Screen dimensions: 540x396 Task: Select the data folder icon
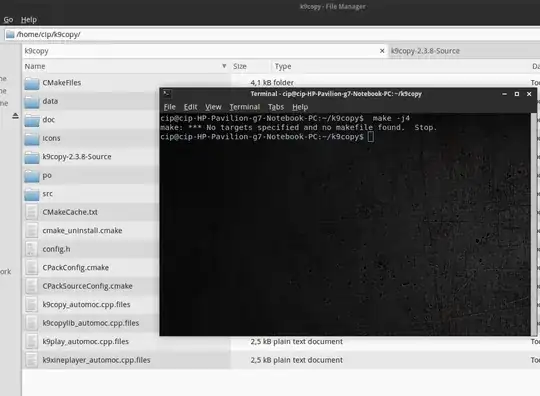pos(32,102)
